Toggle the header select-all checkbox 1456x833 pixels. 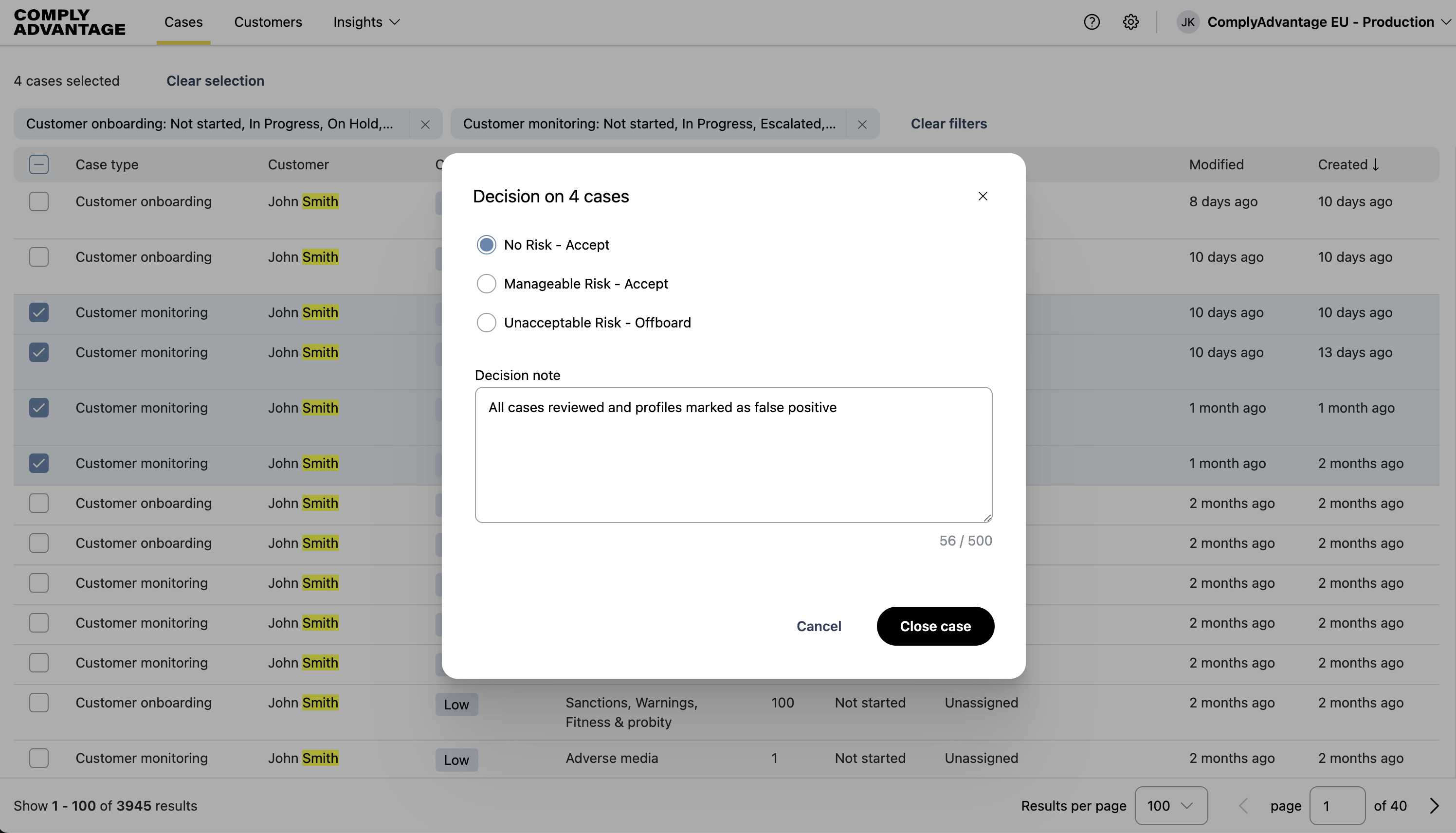(x=39, y=165)
